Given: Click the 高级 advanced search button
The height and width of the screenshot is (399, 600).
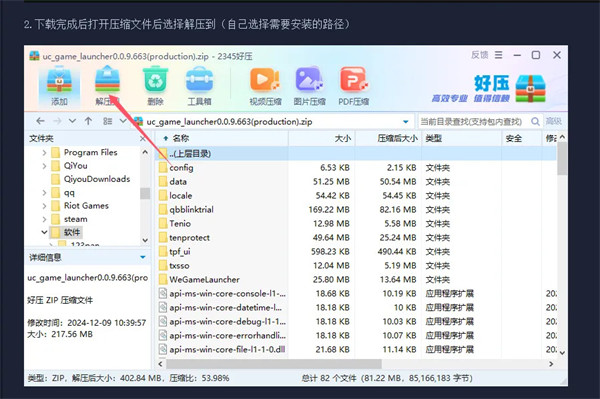Looking at the screenshot, I should (553, 122).
